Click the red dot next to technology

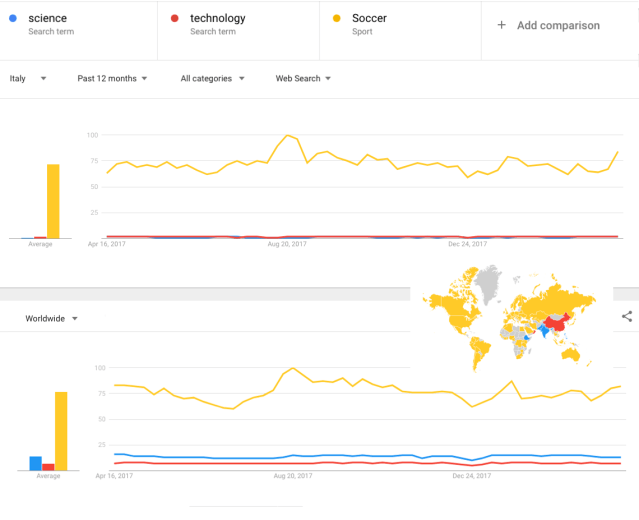click(175, 18)
